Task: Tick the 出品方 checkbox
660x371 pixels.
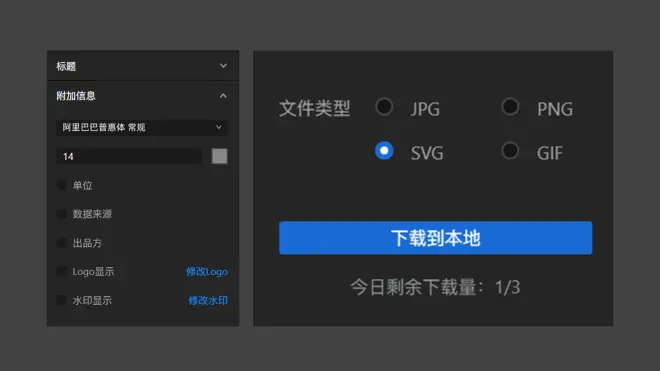Action: point(61,243)
